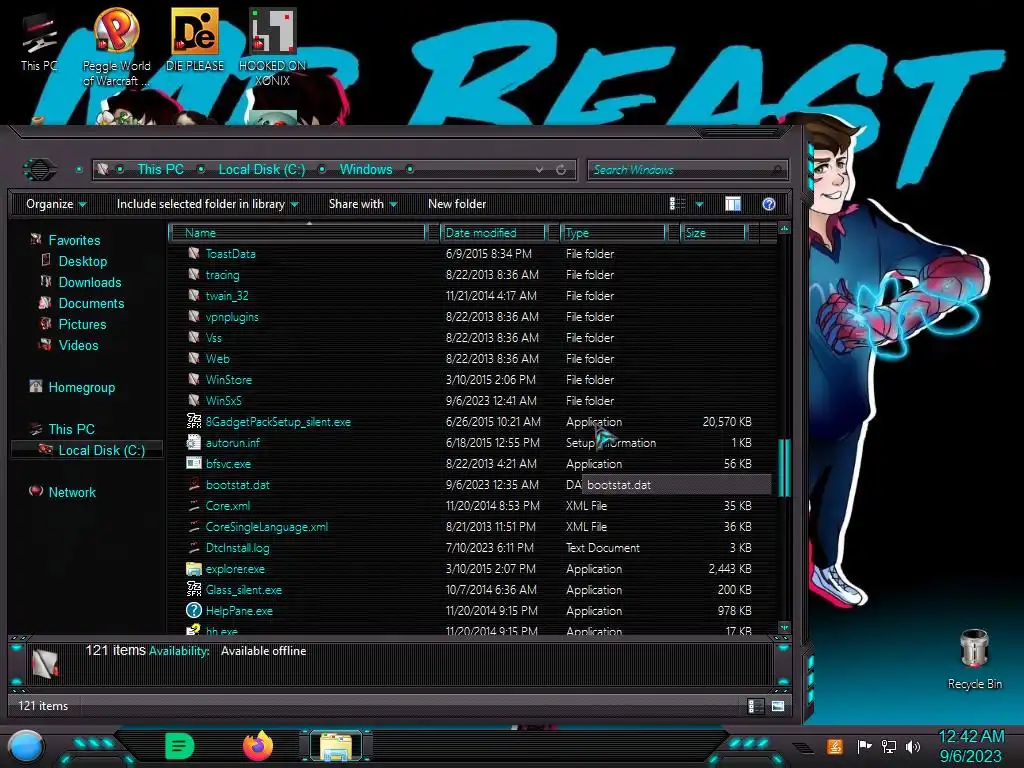Launch Firefox from the taskbar
1024x768 pixels.
(257, 746)
